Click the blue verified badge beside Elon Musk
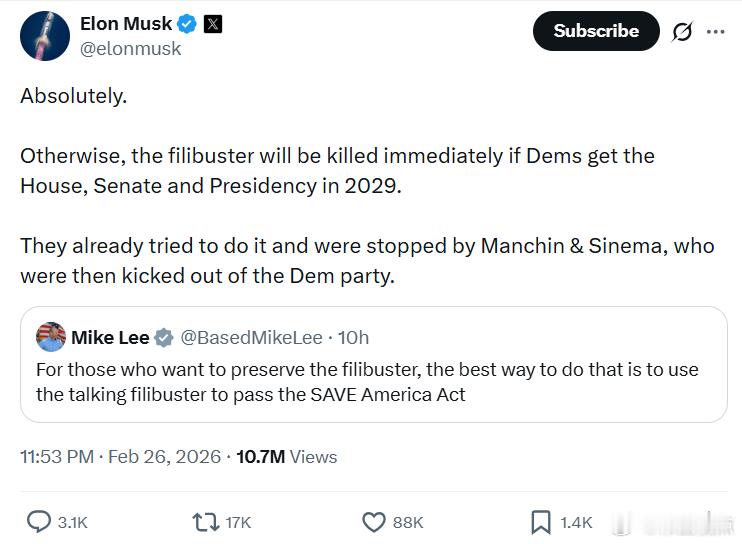Viewport: 742px width, 544px height. [186, 23]
